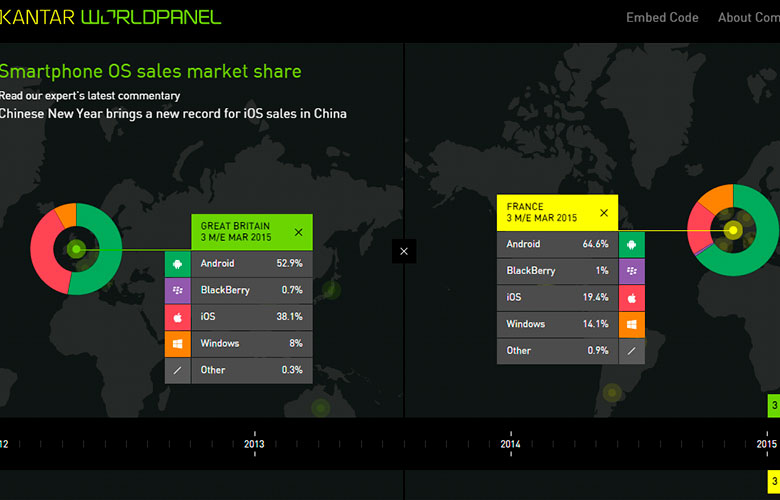This screenshot has height=500, width=780.
Task: Click Windows icon in Great Britain panel
Action: 178,344
